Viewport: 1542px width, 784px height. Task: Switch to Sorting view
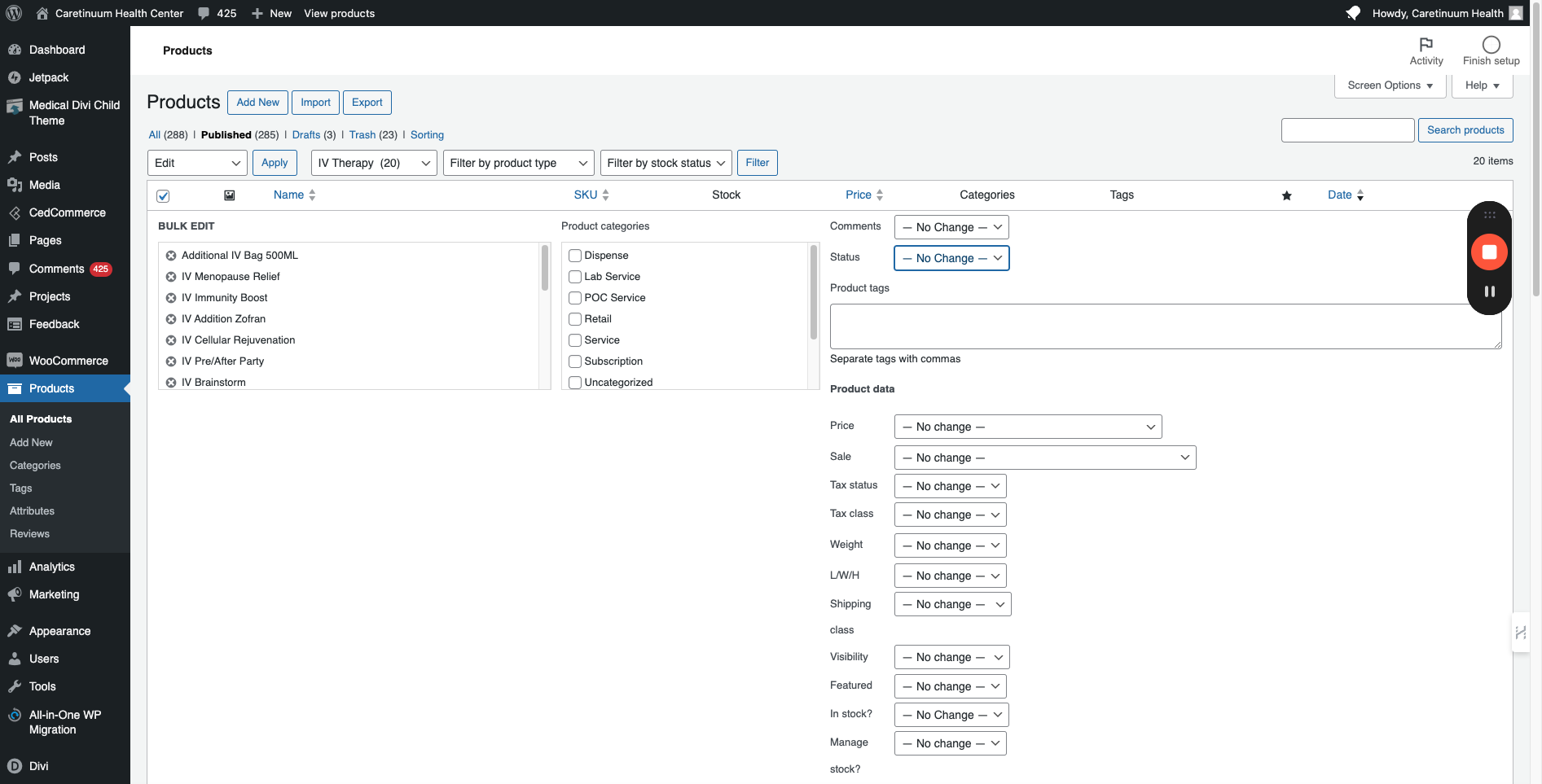[x=427, y=135]
